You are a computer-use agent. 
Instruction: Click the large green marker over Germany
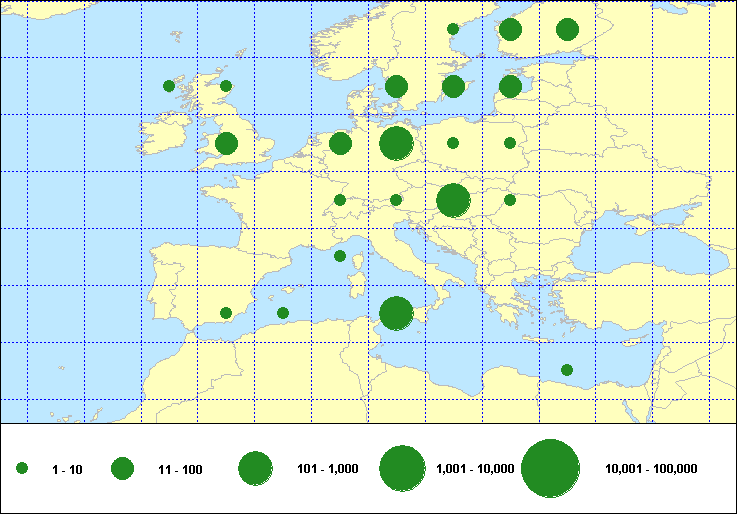pyautogui.click(x=397, y=143)
